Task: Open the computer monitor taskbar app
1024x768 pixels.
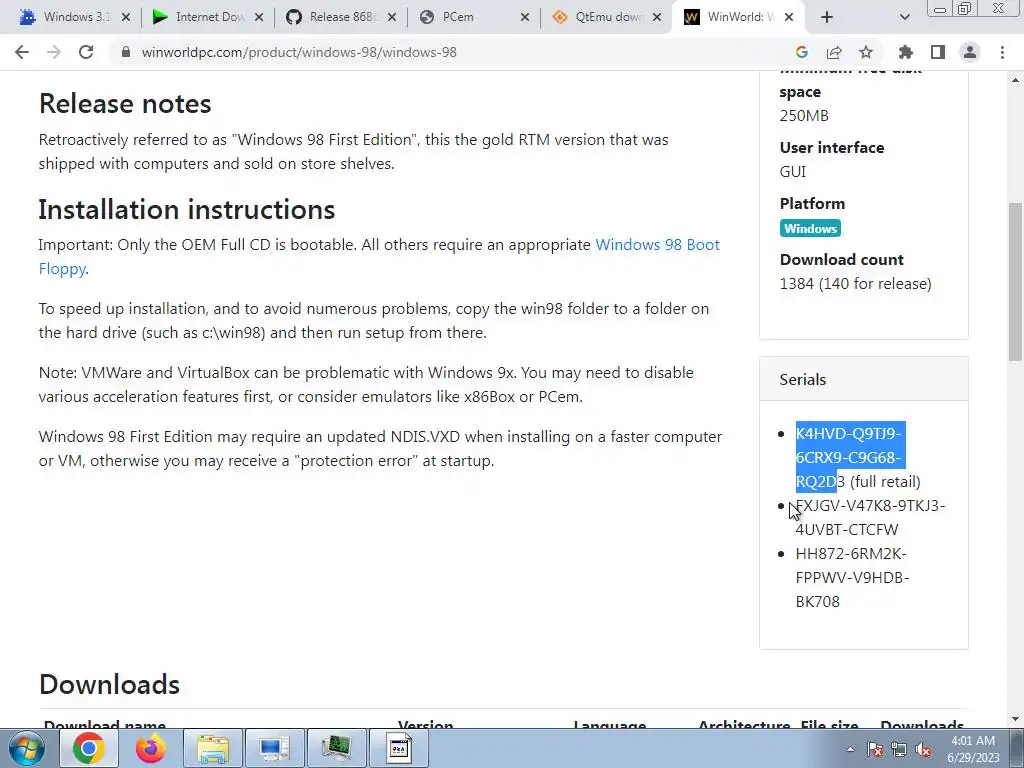Action: [x=274, y=748]
